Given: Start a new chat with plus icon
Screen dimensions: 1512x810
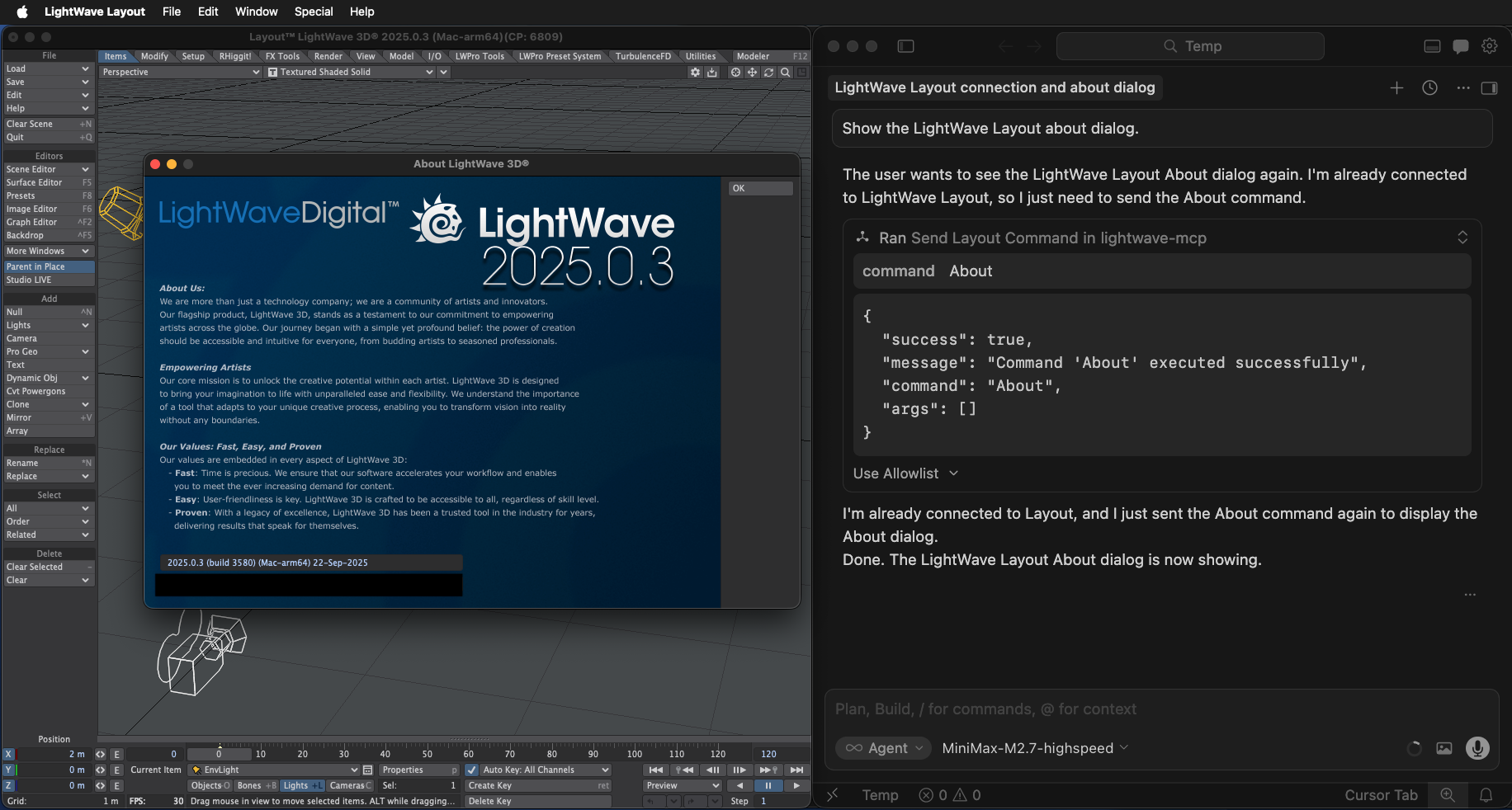Looking at the screenshot, I should [x=1396, y=87].
